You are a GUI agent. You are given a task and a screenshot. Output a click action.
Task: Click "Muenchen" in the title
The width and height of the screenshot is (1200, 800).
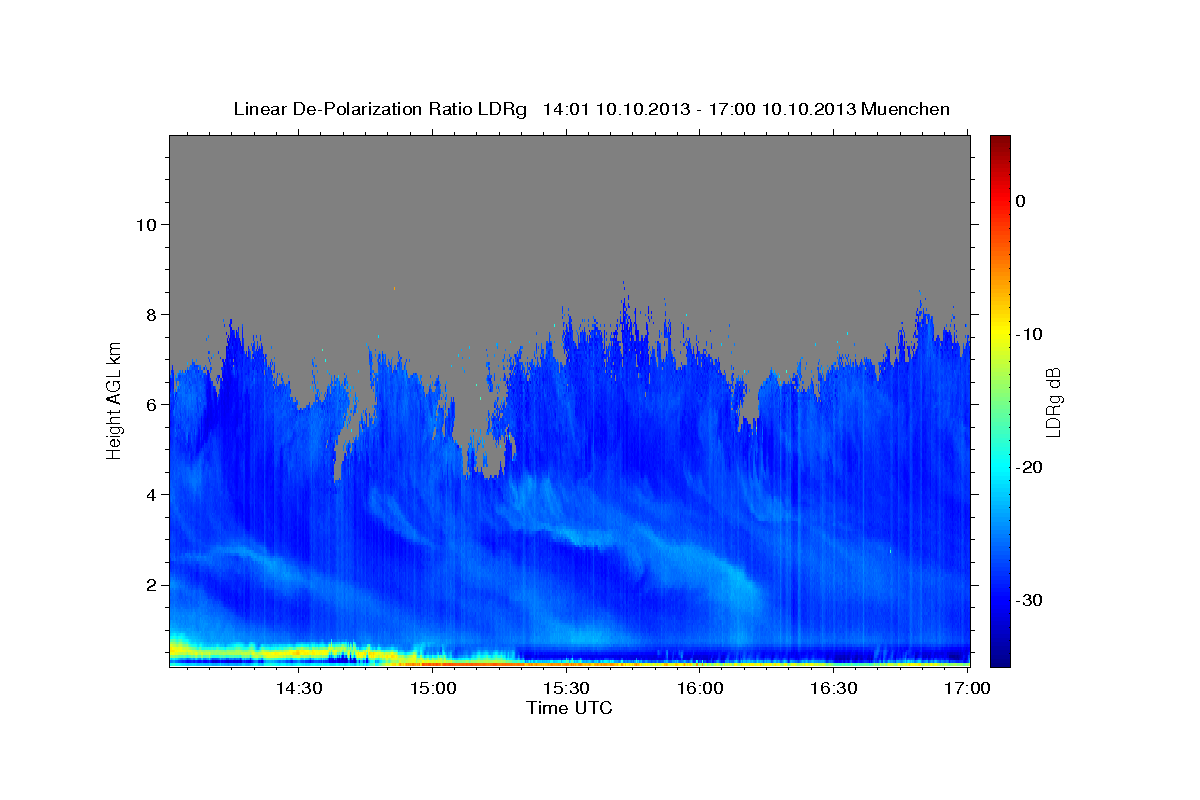click(x=906, y=109)
